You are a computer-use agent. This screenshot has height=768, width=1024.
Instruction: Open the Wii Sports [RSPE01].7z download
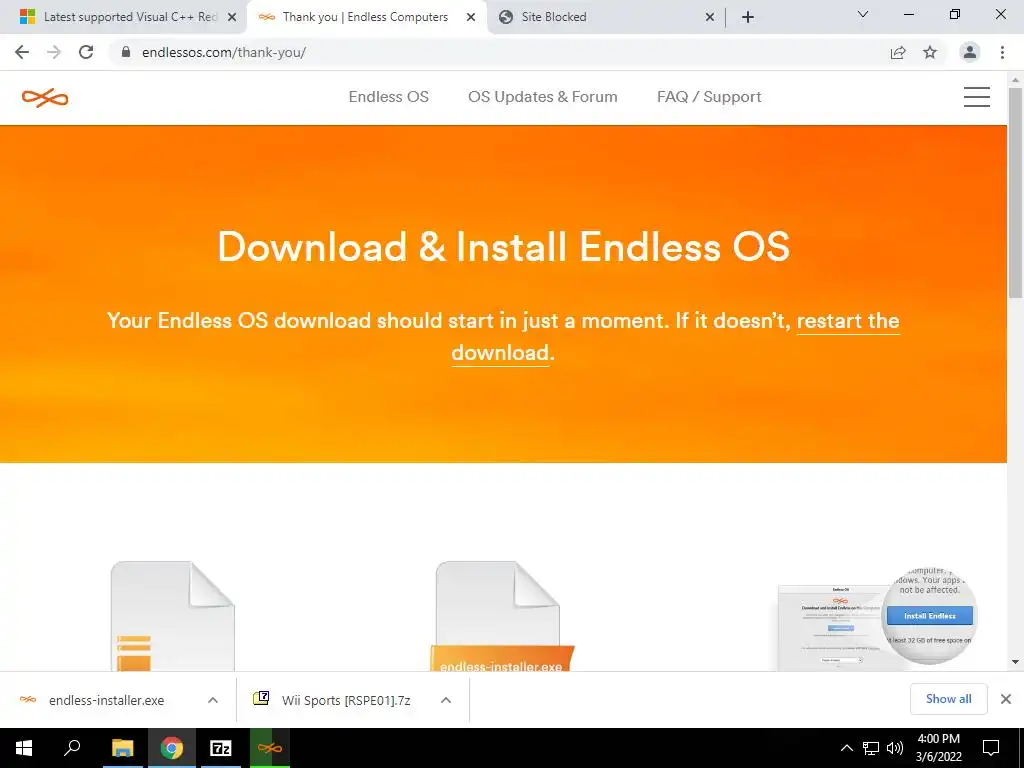332,700
